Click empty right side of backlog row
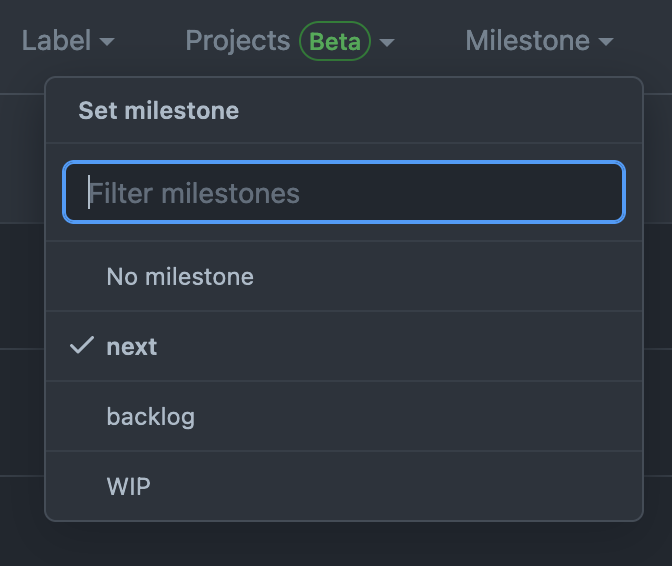 pos(500,416)
